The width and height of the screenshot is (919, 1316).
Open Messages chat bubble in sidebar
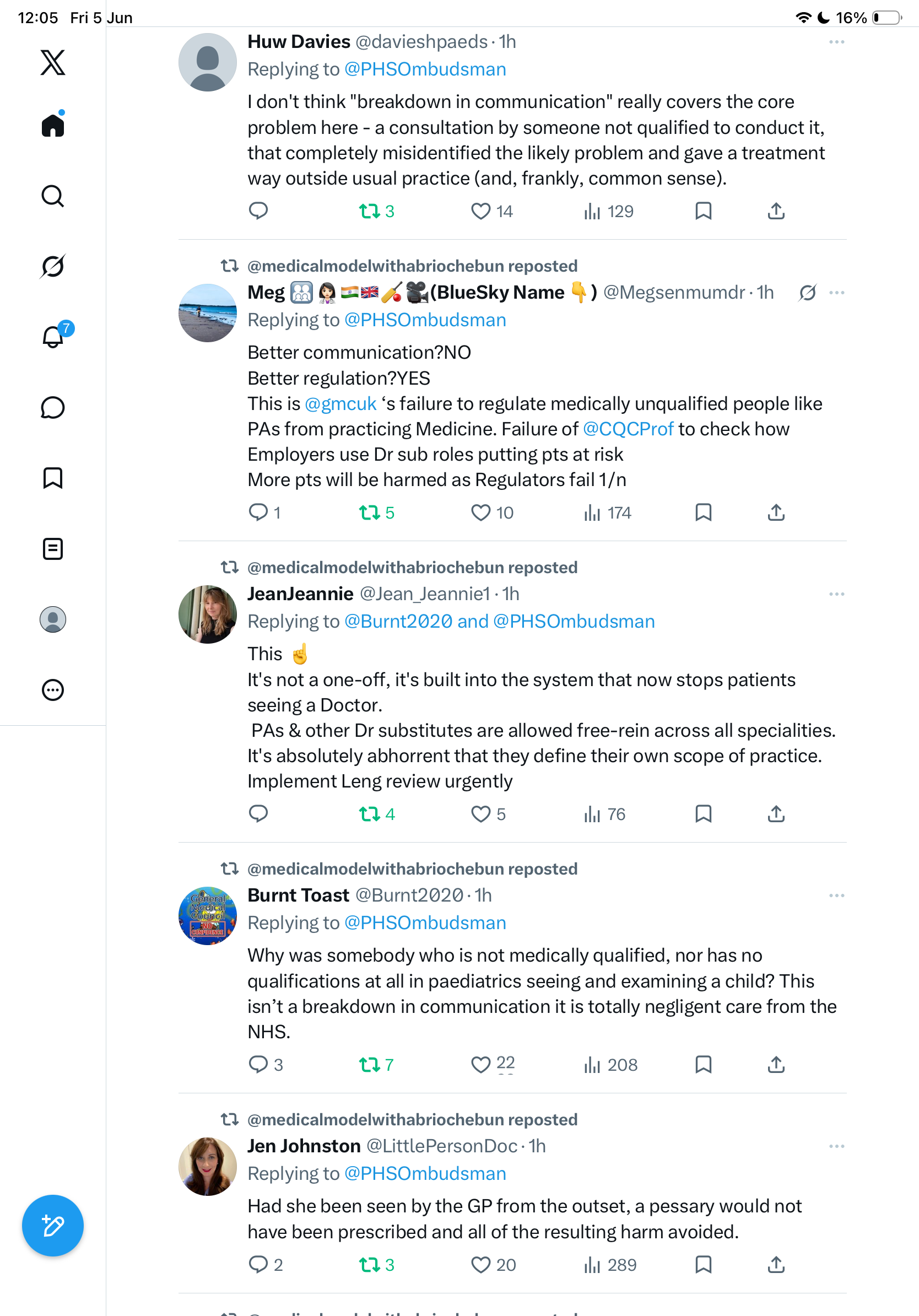(x=53, y=407)
